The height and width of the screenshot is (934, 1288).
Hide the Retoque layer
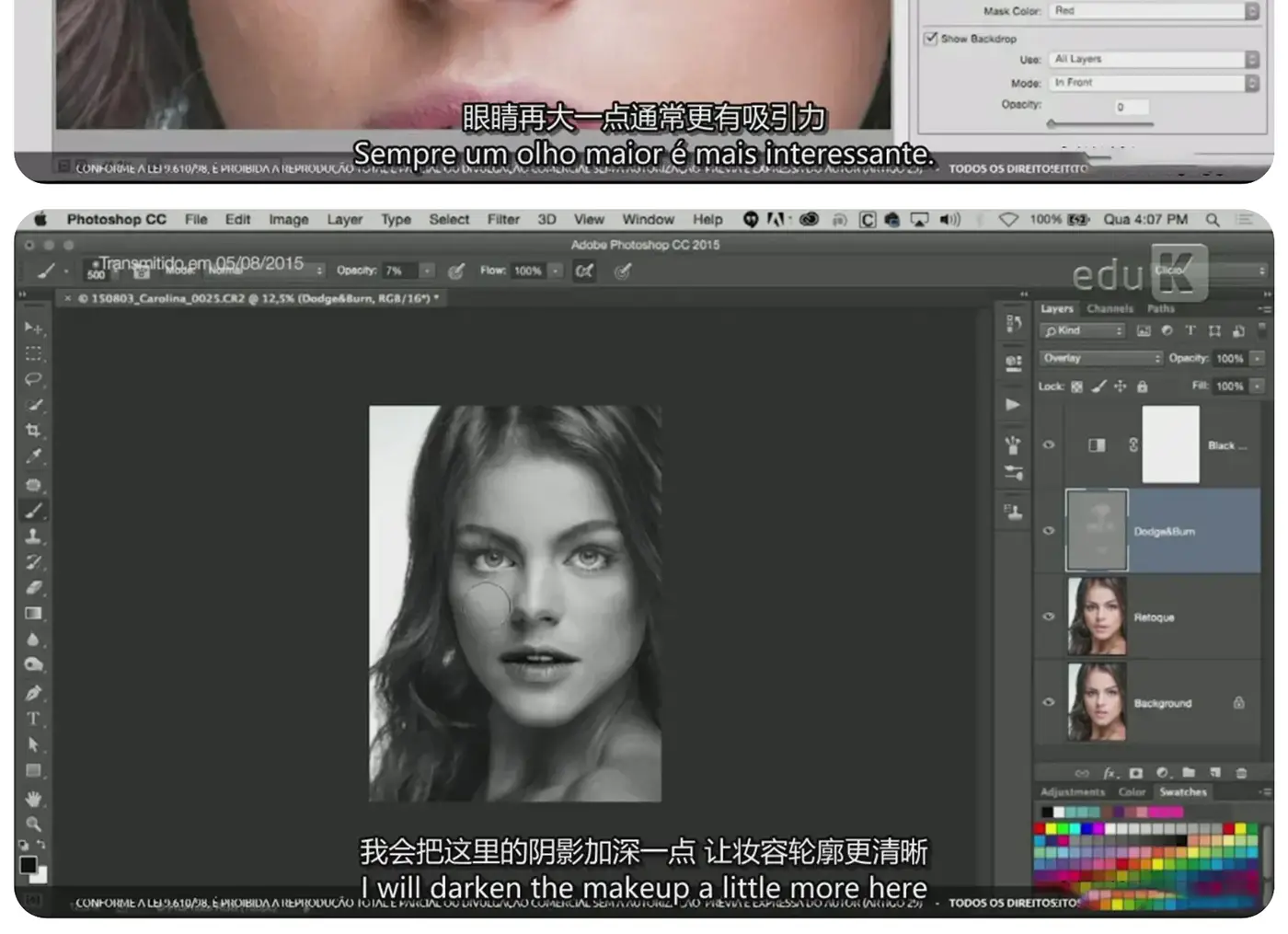(1049, 617)
